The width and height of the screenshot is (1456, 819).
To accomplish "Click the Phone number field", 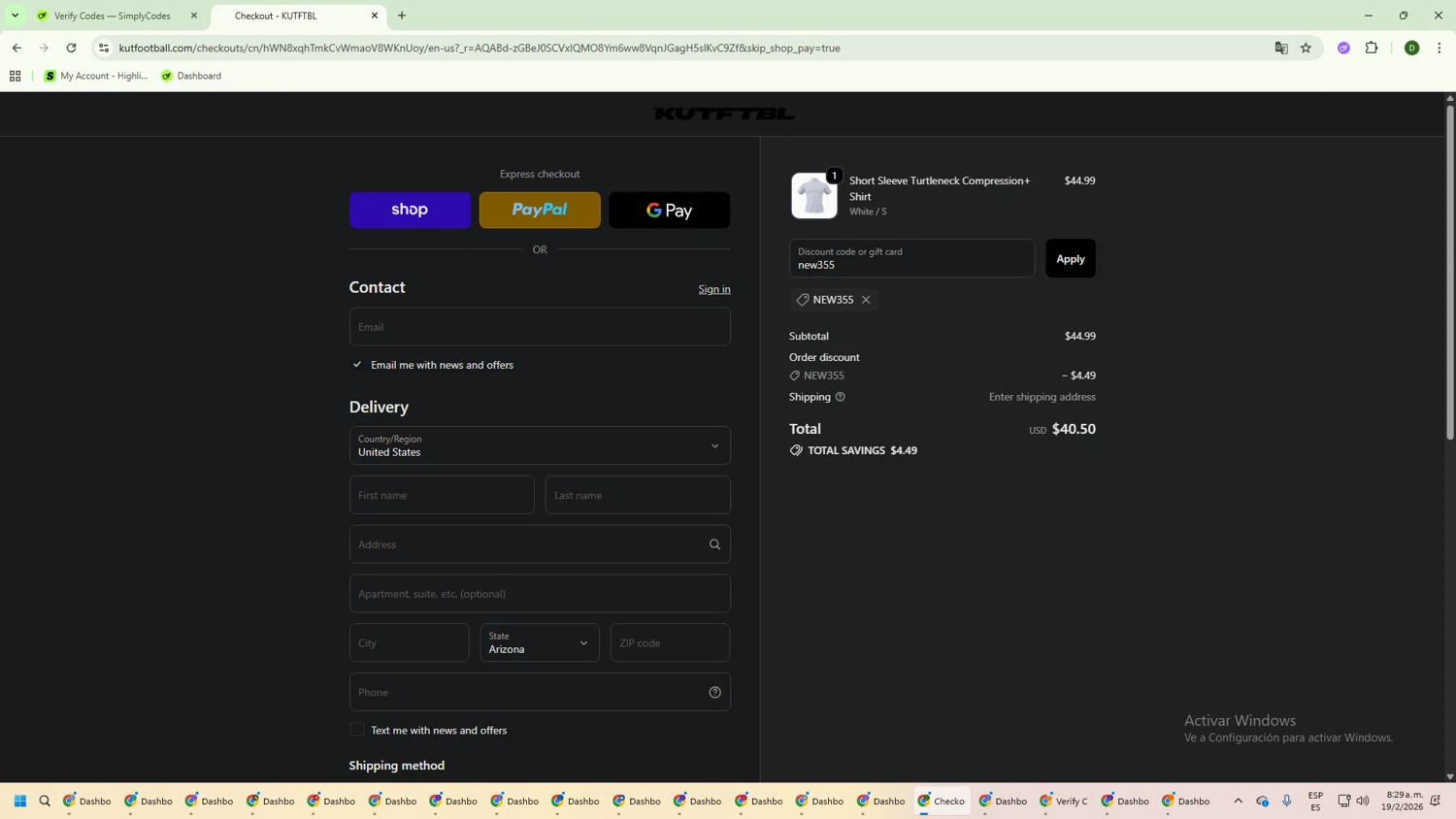I will 540,692.
